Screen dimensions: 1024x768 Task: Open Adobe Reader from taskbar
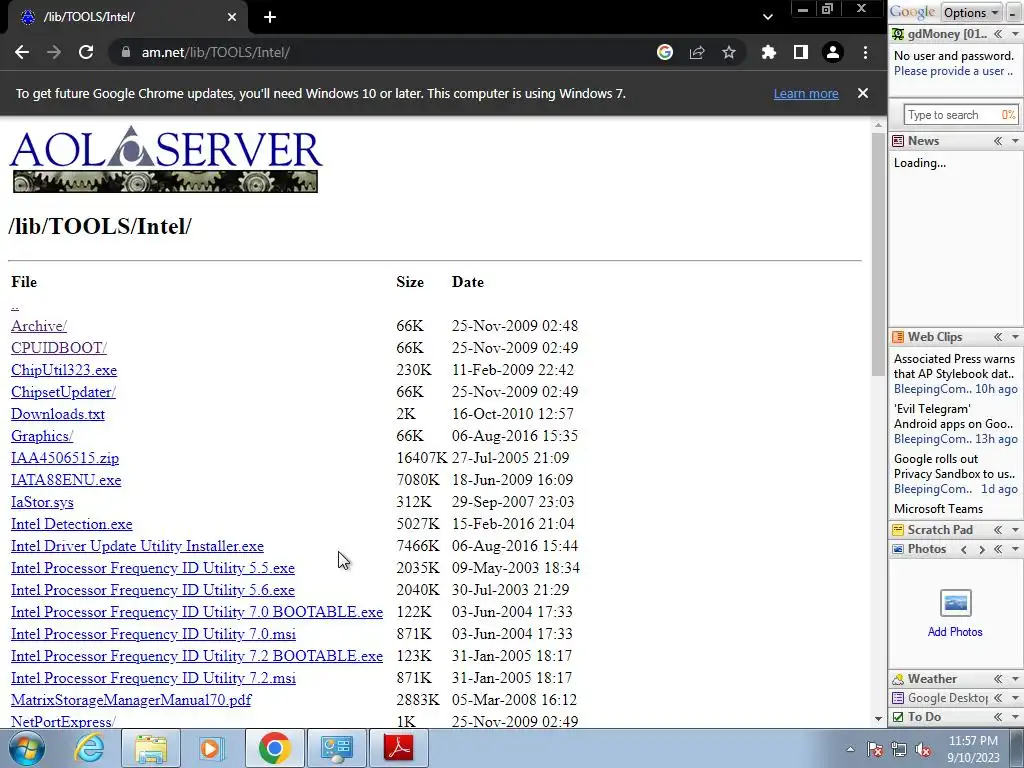coord(399,748)
